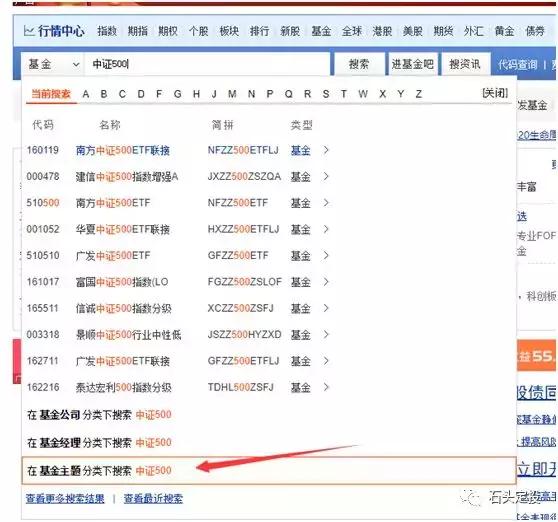Switch to the letter G tab

[178, 94]
